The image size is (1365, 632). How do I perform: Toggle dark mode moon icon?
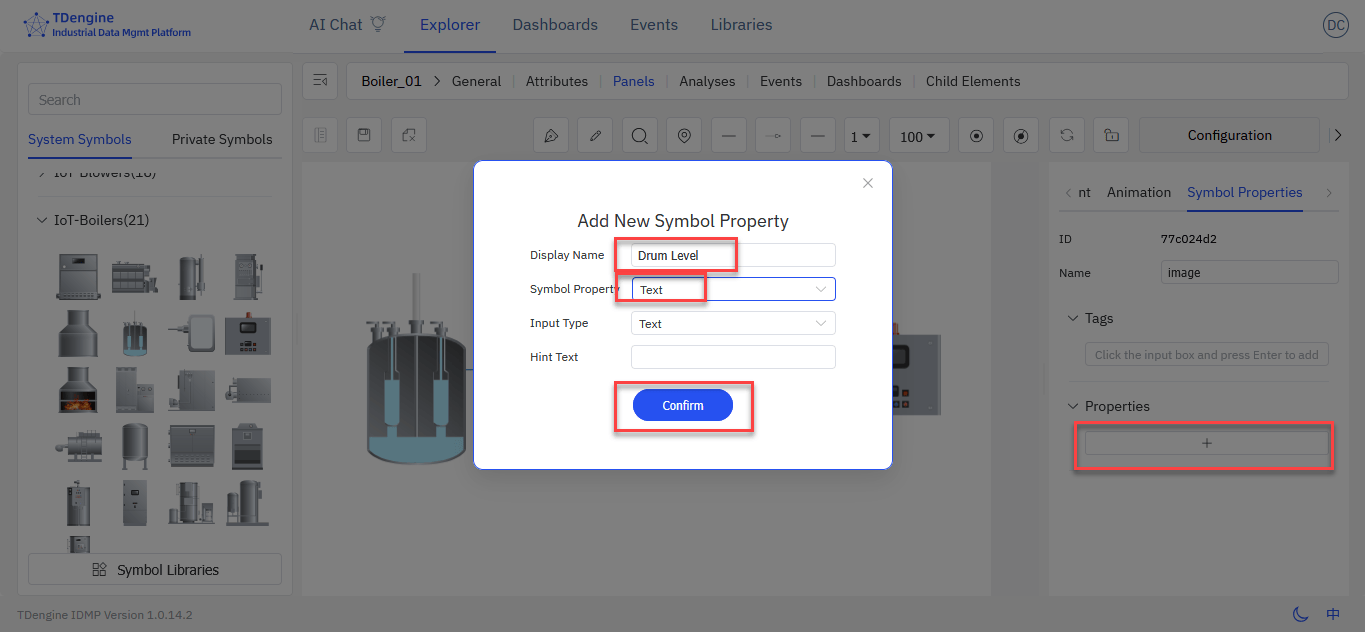click(x=1301, y=614)
